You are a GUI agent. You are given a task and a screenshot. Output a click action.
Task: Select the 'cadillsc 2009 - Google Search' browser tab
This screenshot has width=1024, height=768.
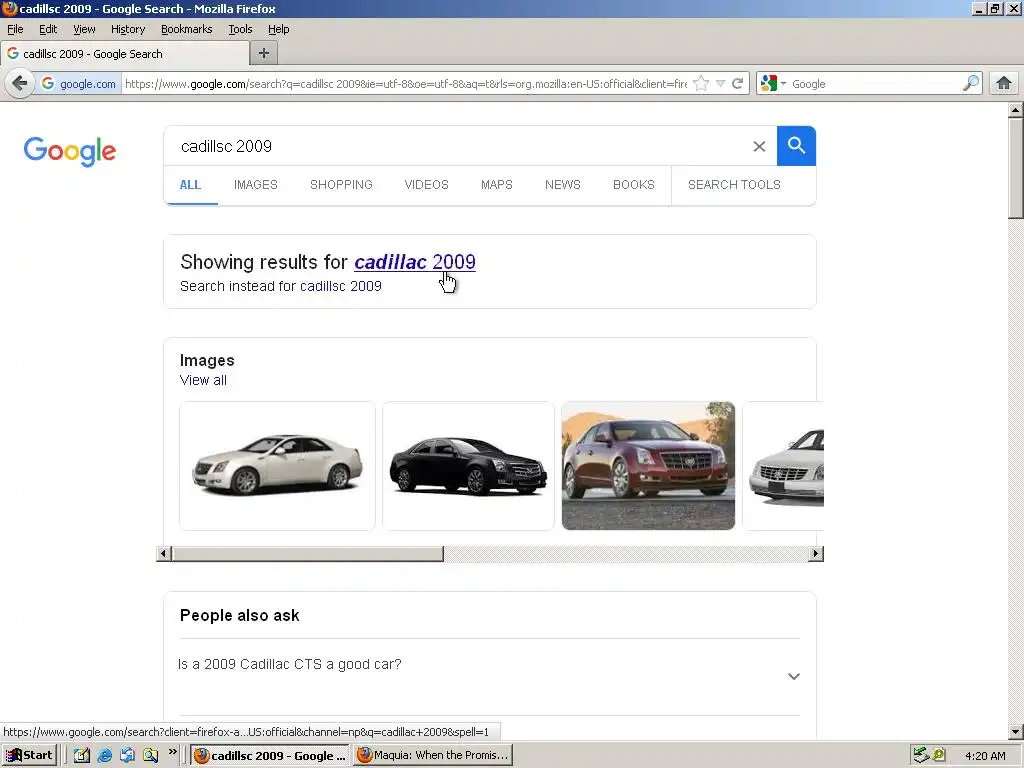pos(125,54)
